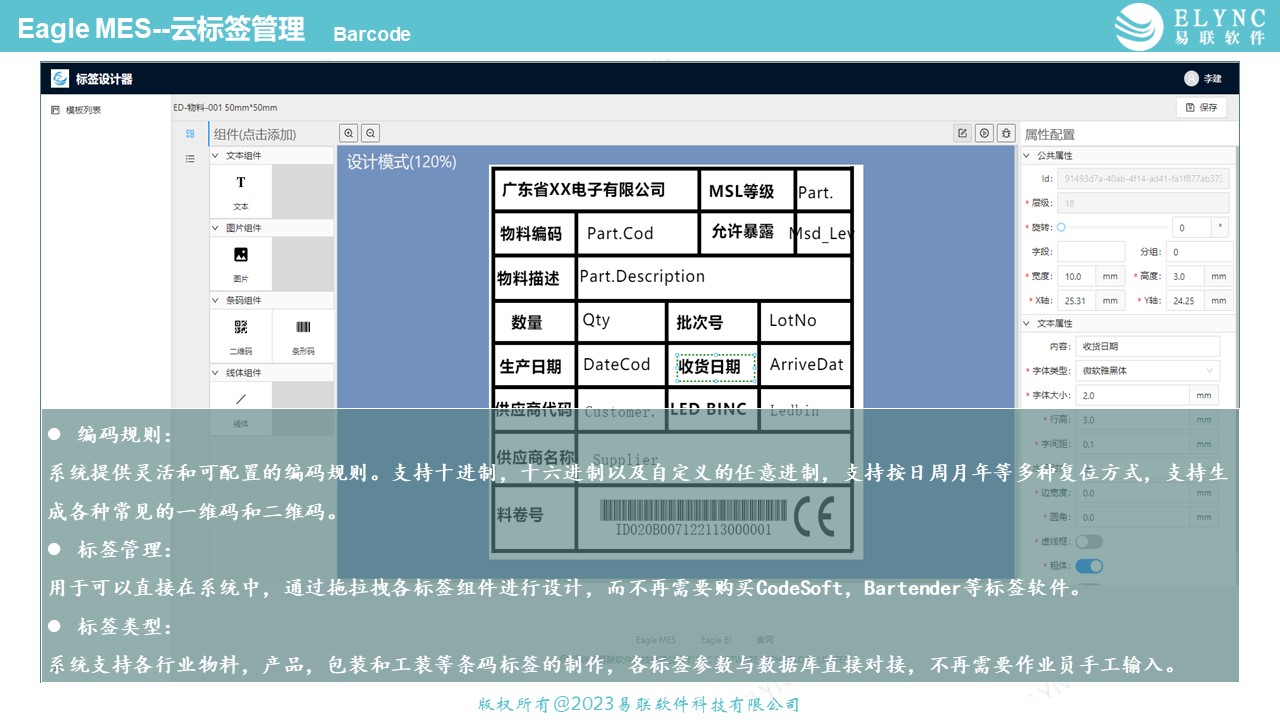
Task: Click the 保存 save button
Action: pyautogui.click(x=1201, y=107)
